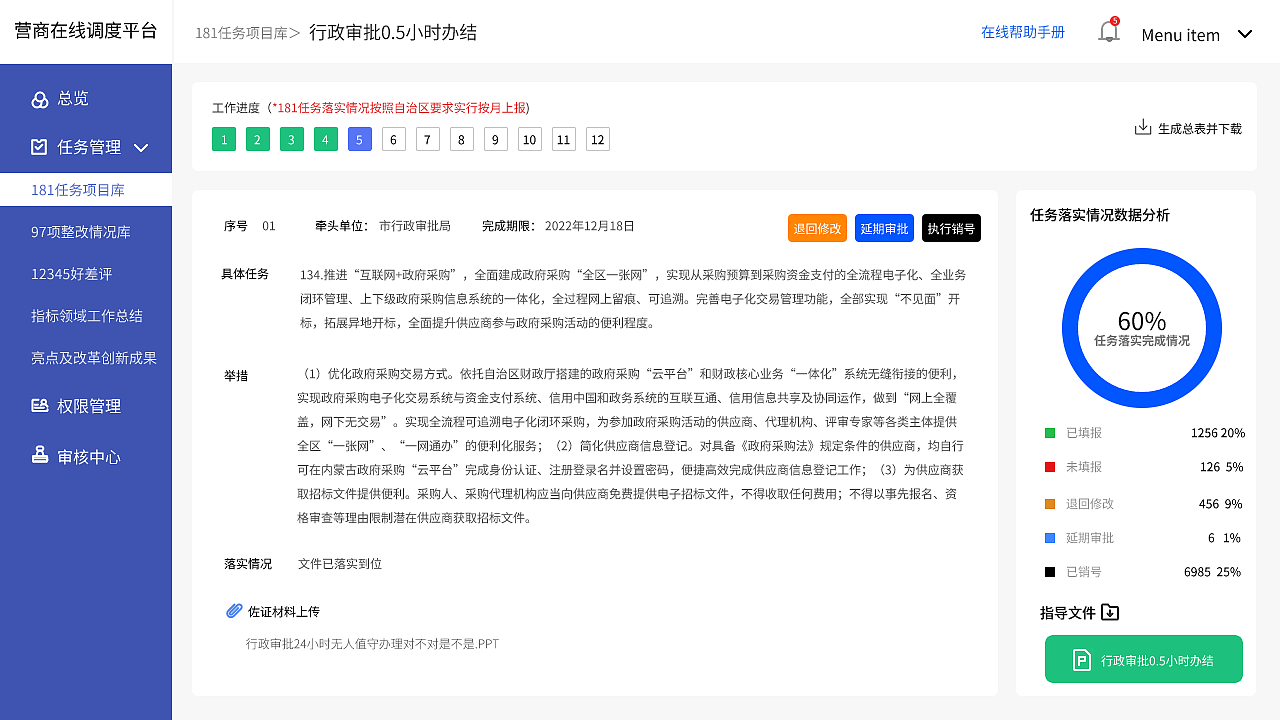Click the green 已填报 legend swatch
The width and height of the screenshot is (1280, 720).
1050,433
